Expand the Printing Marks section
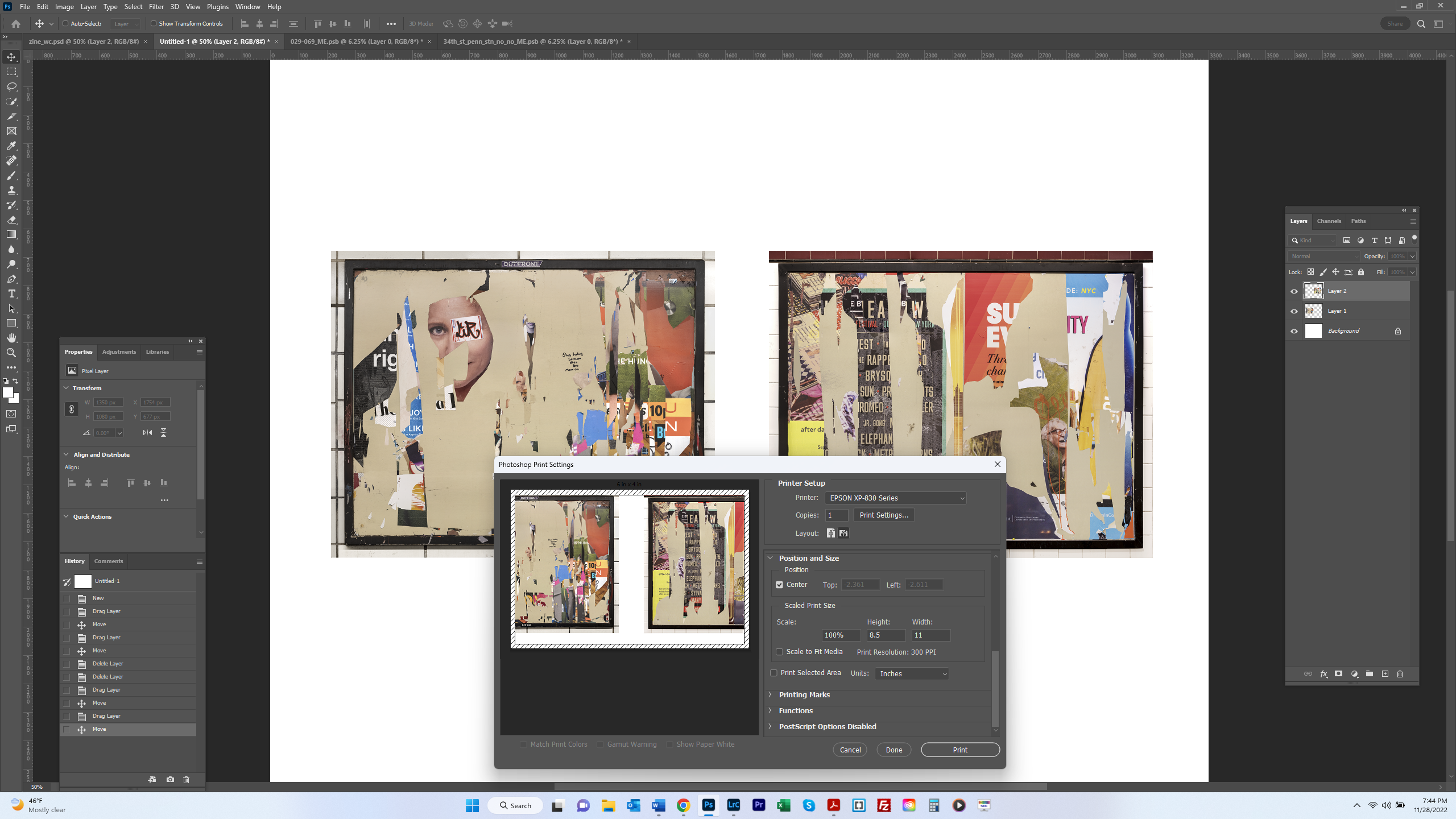Screen dimensions: 1456x819 coord(804,694)
